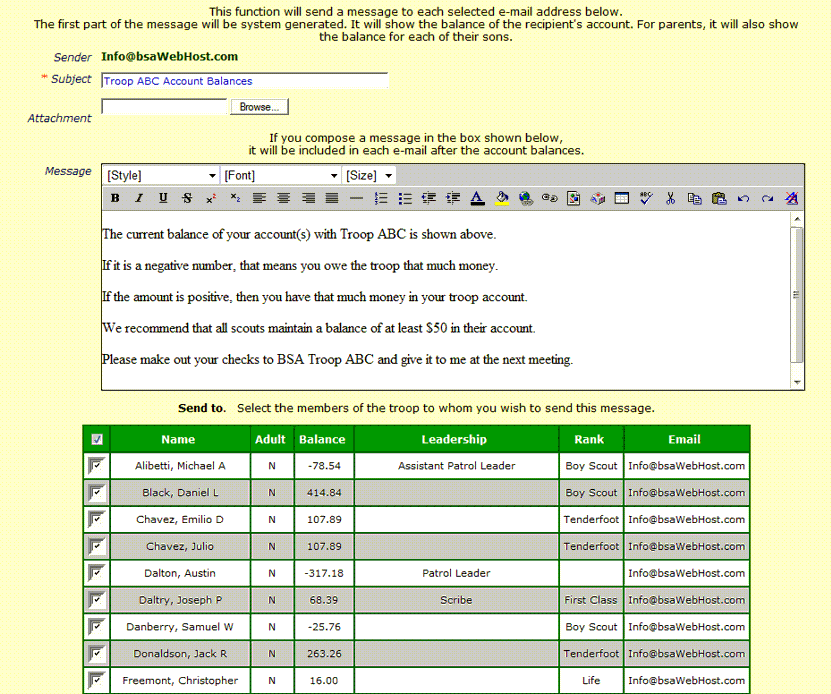This screenshot has height=694, width=831.
Task: Click message scrollbar down arrow
Action: pos(797,382)
